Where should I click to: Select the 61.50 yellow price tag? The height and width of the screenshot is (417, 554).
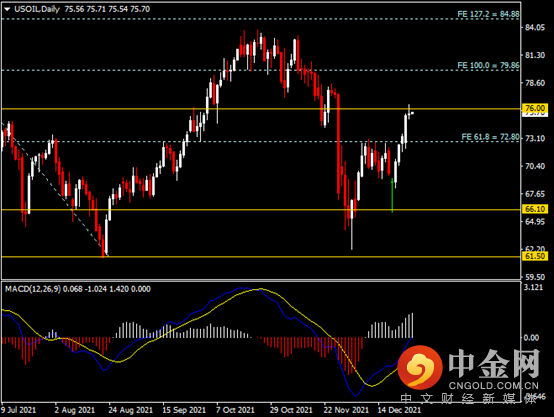click(535, 256)
